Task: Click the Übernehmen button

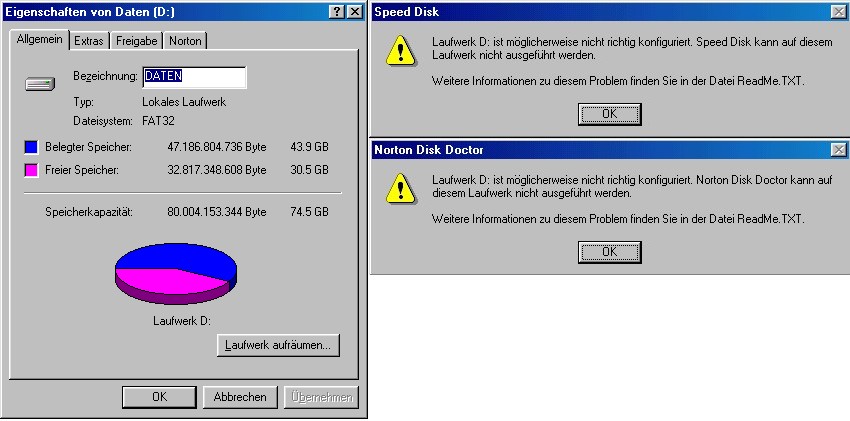Action: (x=321, y=397)
